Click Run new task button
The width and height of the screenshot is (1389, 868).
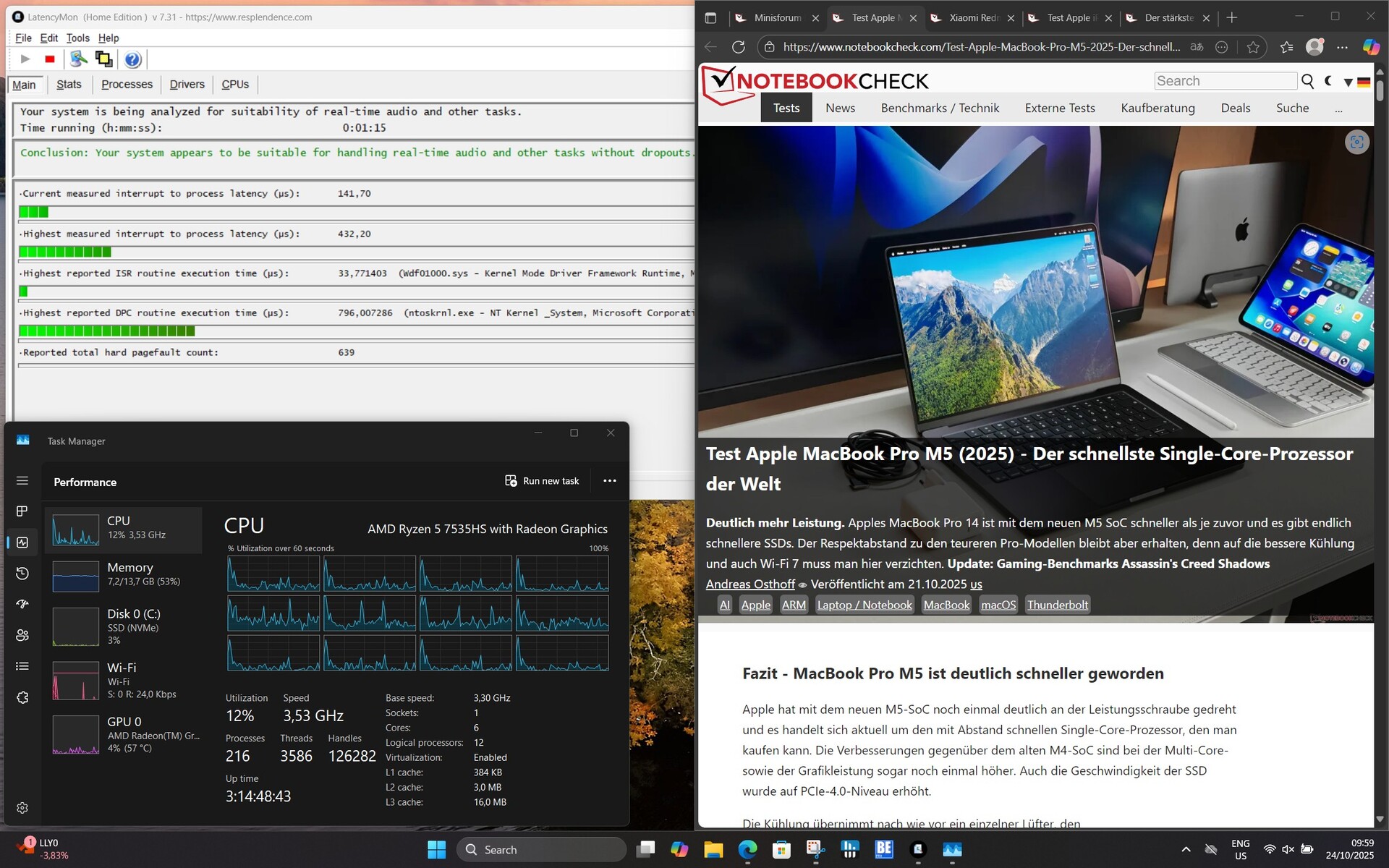[x=542, y=481]
